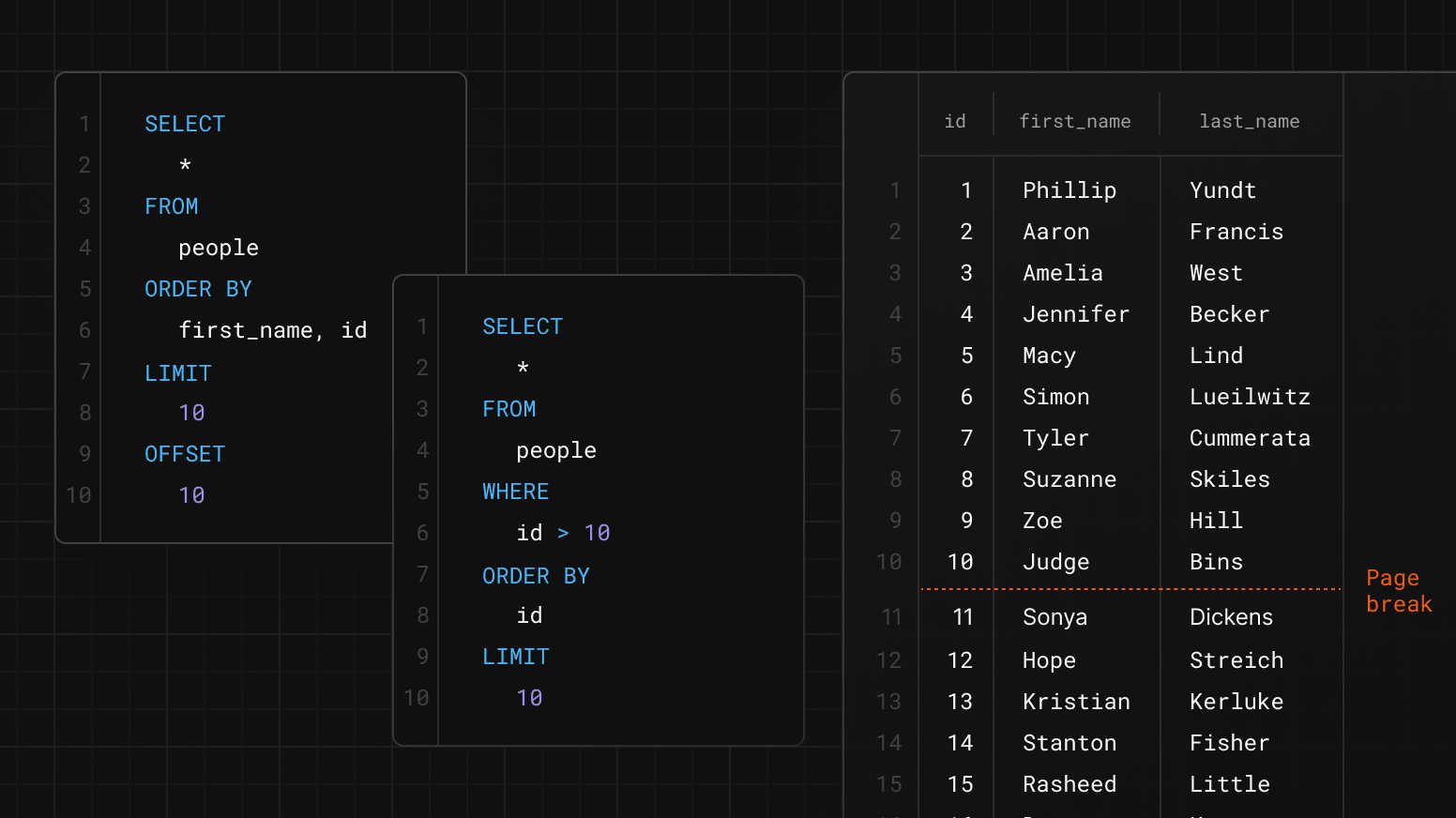Select the Jennifer first name cell

1076,314
